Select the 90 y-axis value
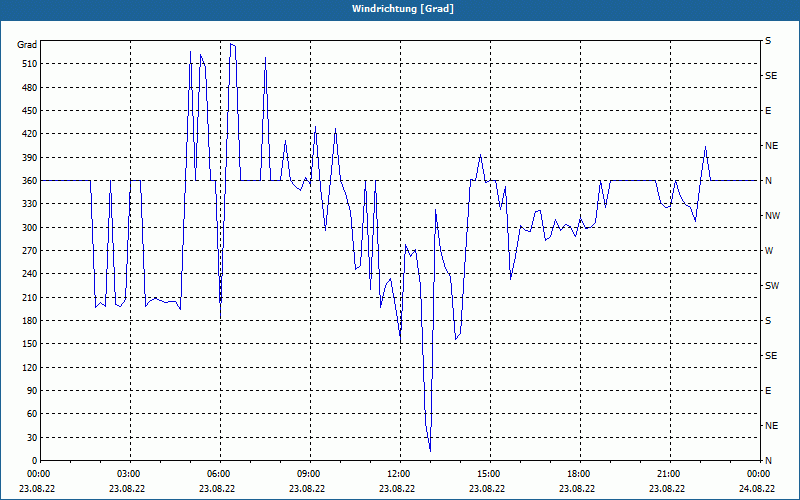Image resolution: width=800 pixels, height=500 pixels. [x=32, y=391]
